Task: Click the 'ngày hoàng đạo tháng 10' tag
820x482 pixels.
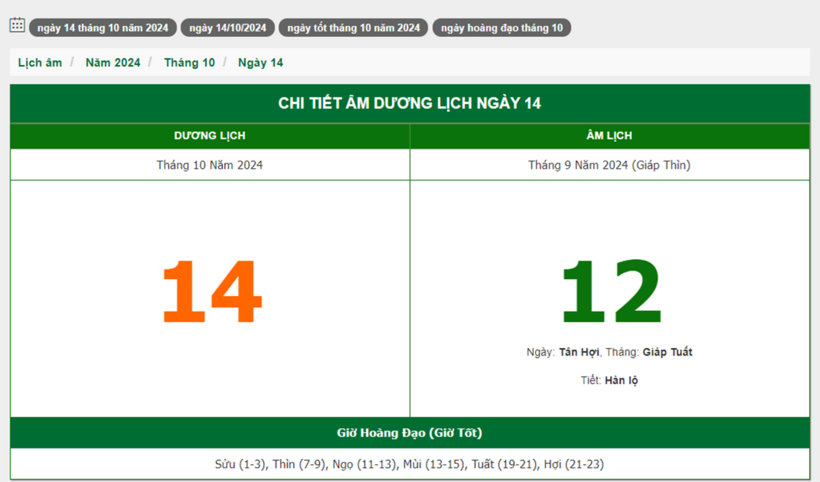Action: click(501, 28)
